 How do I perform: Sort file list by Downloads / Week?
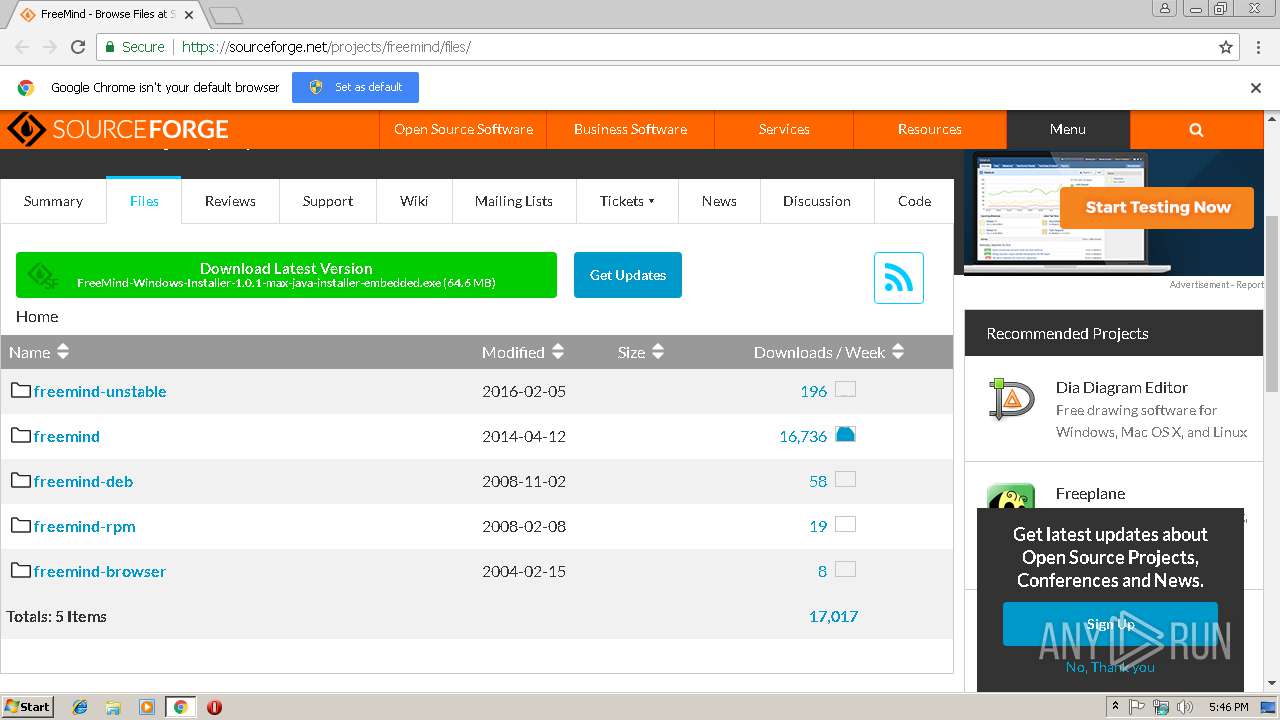[829, 352]
